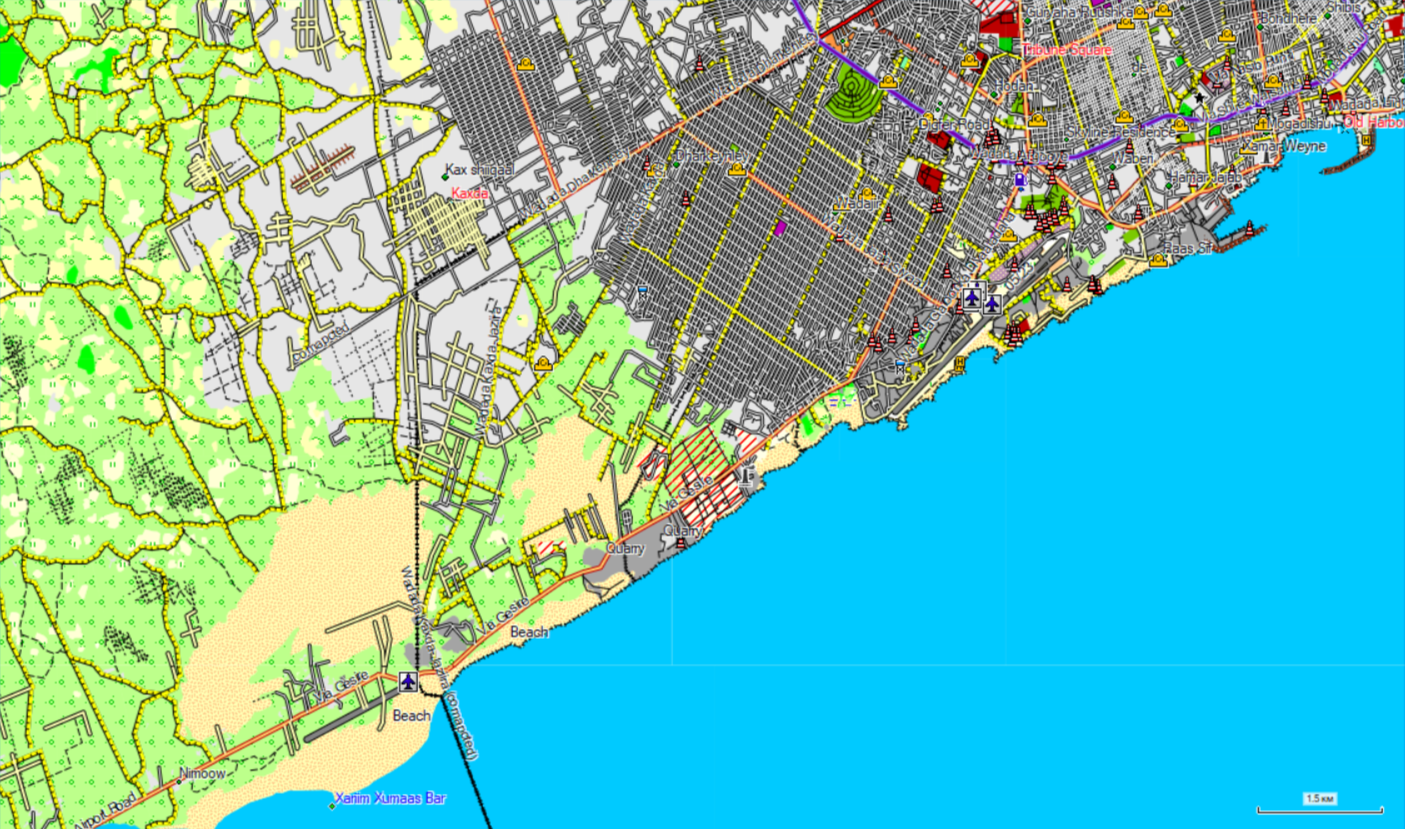Click the airport icon near Beach label
This screenshot has height=829, width=1405.
pyautogui.click(x=407, y=682)
